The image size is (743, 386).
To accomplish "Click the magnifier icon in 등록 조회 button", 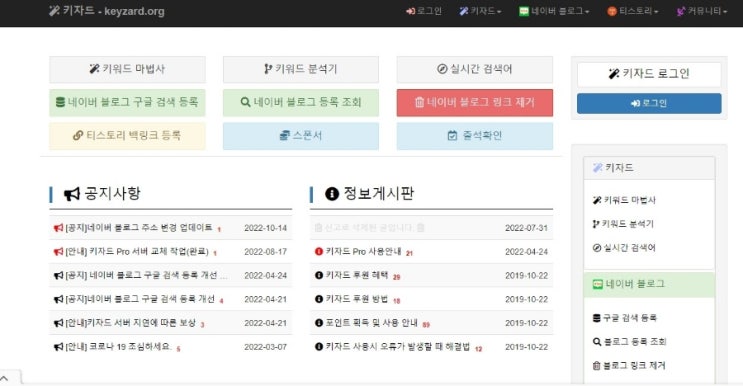I will [245, 102].
